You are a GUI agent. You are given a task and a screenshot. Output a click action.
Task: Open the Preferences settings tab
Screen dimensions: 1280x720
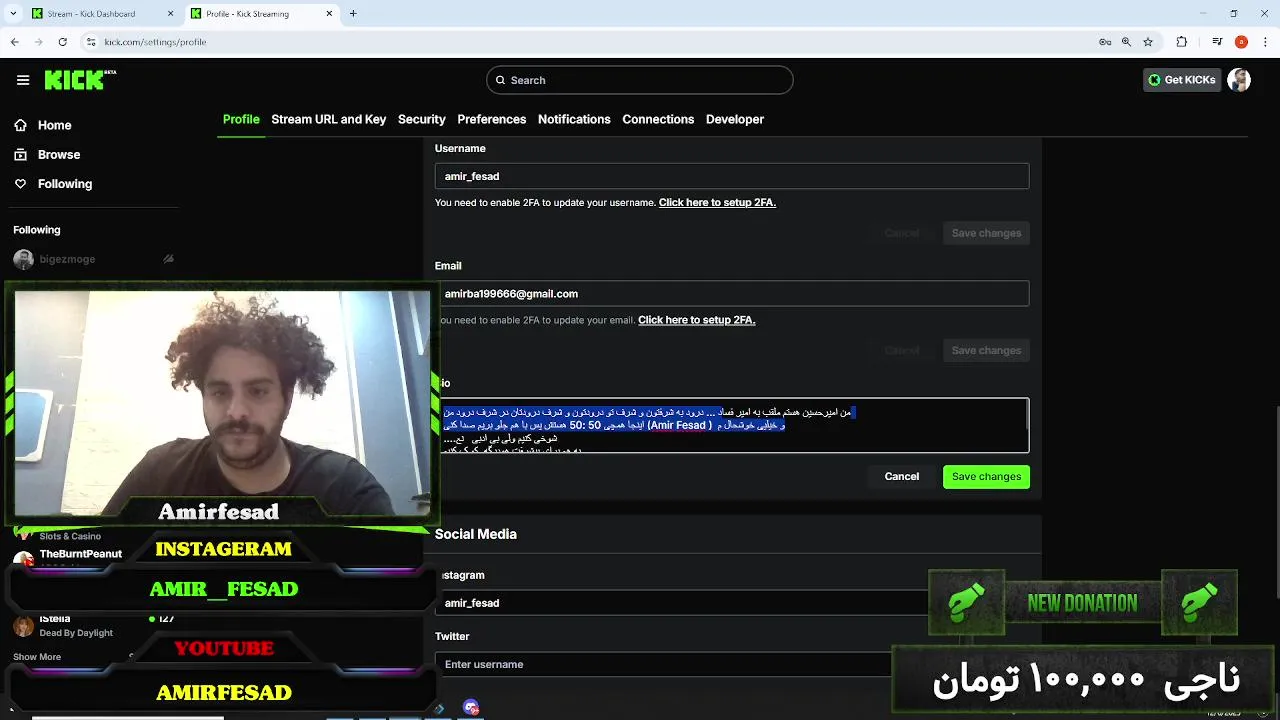pos(491,119)
